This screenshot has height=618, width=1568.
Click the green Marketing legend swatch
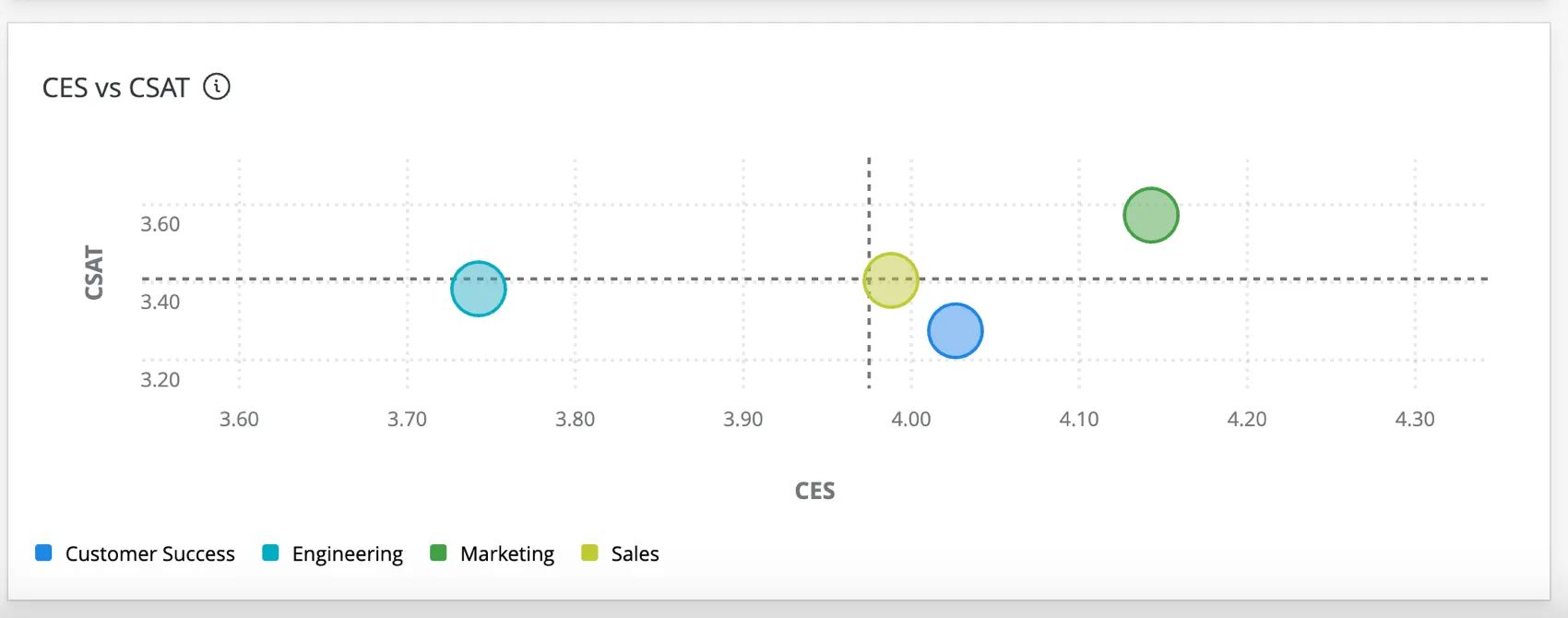pyautogui.click(x=438, y=553)
